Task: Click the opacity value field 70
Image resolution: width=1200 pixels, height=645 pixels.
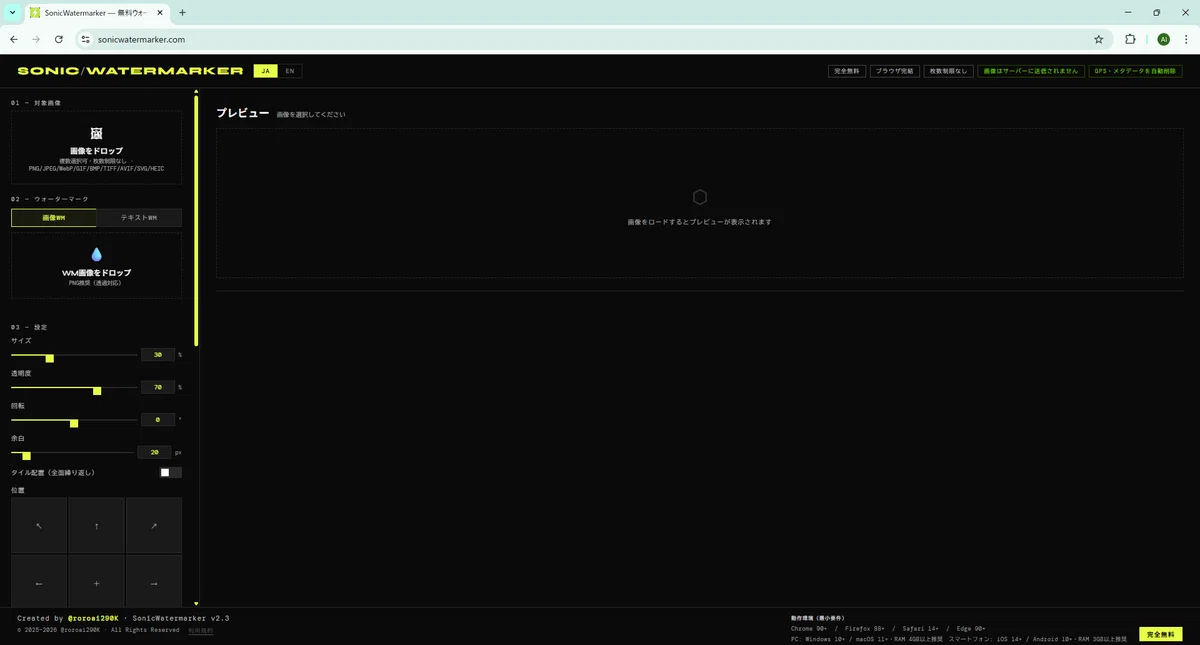Action: (x=158, y=387)
